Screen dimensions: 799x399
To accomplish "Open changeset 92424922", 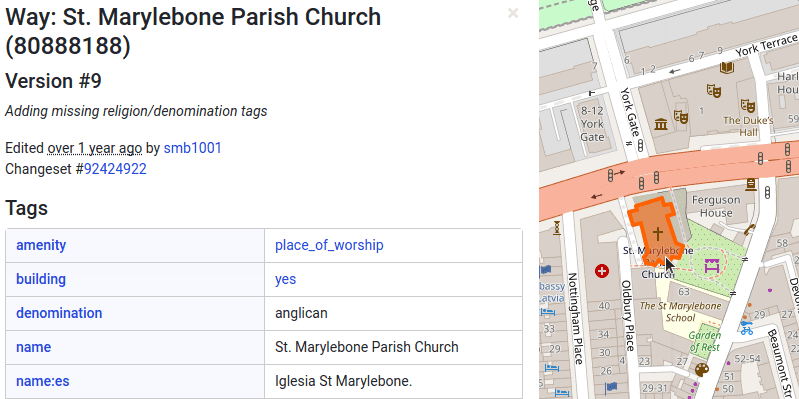I will point(115,169).
